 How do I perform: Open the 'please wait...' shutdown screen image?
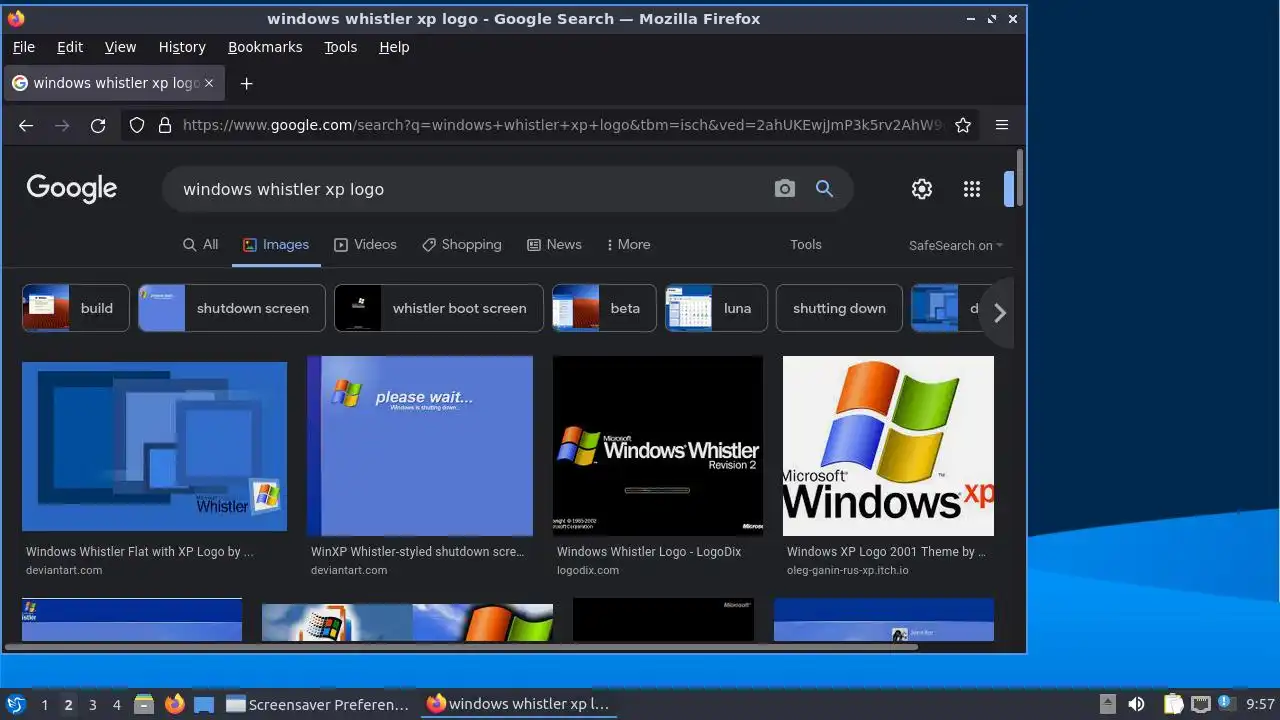pyautogui.click(x=420, y=446)
